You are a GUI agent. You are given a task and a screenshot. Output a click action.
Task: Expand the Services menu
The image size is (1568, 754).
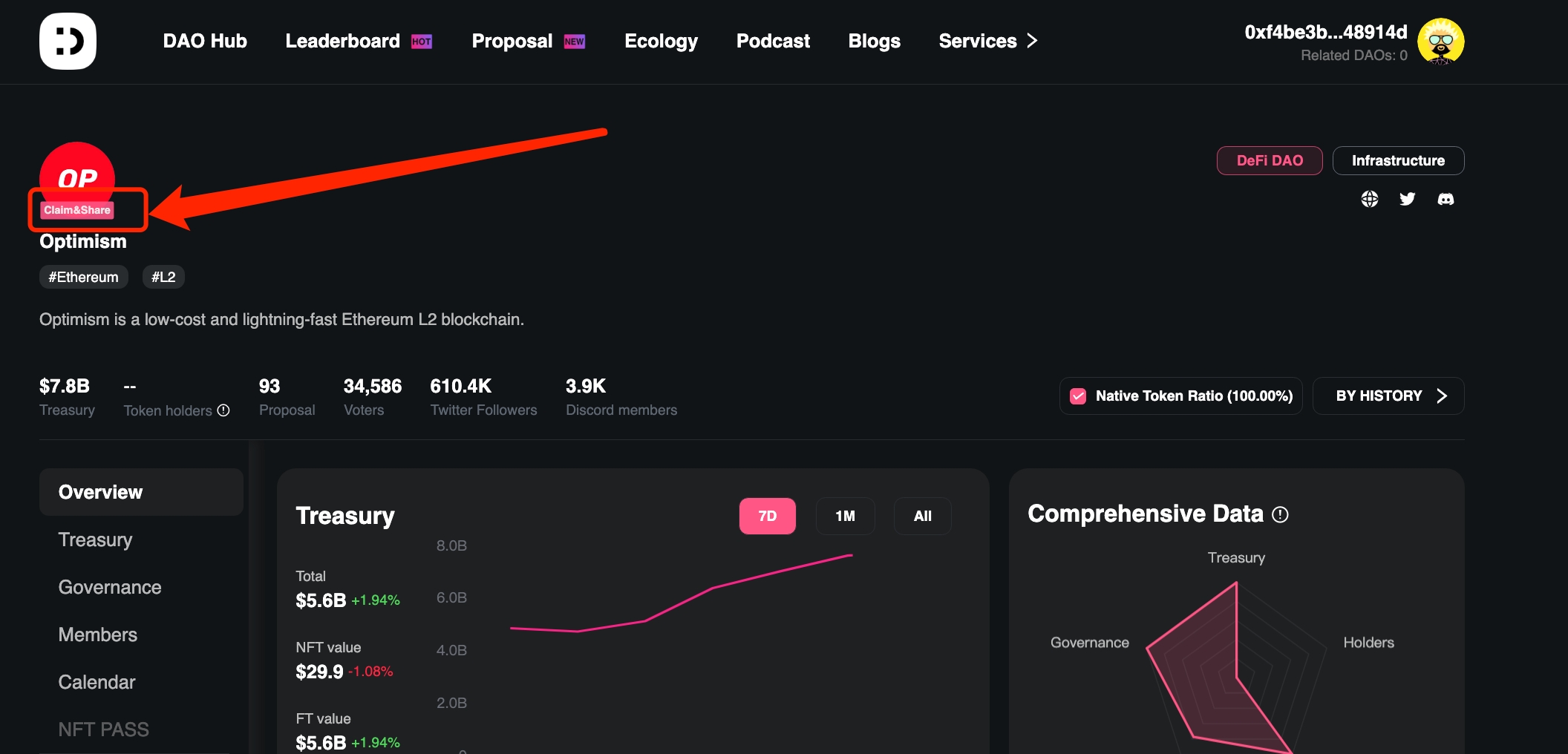coord(987,41)
